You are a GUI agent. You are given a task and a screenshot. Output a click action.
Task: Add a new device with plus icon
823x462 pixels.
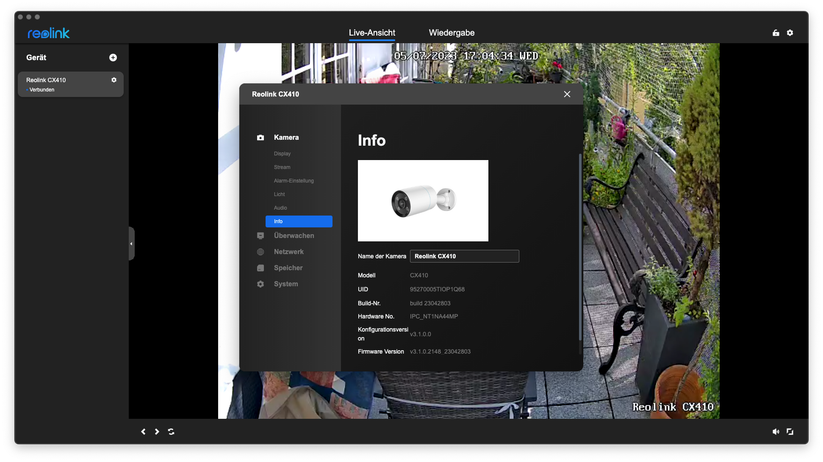click(x=113, y=58)
